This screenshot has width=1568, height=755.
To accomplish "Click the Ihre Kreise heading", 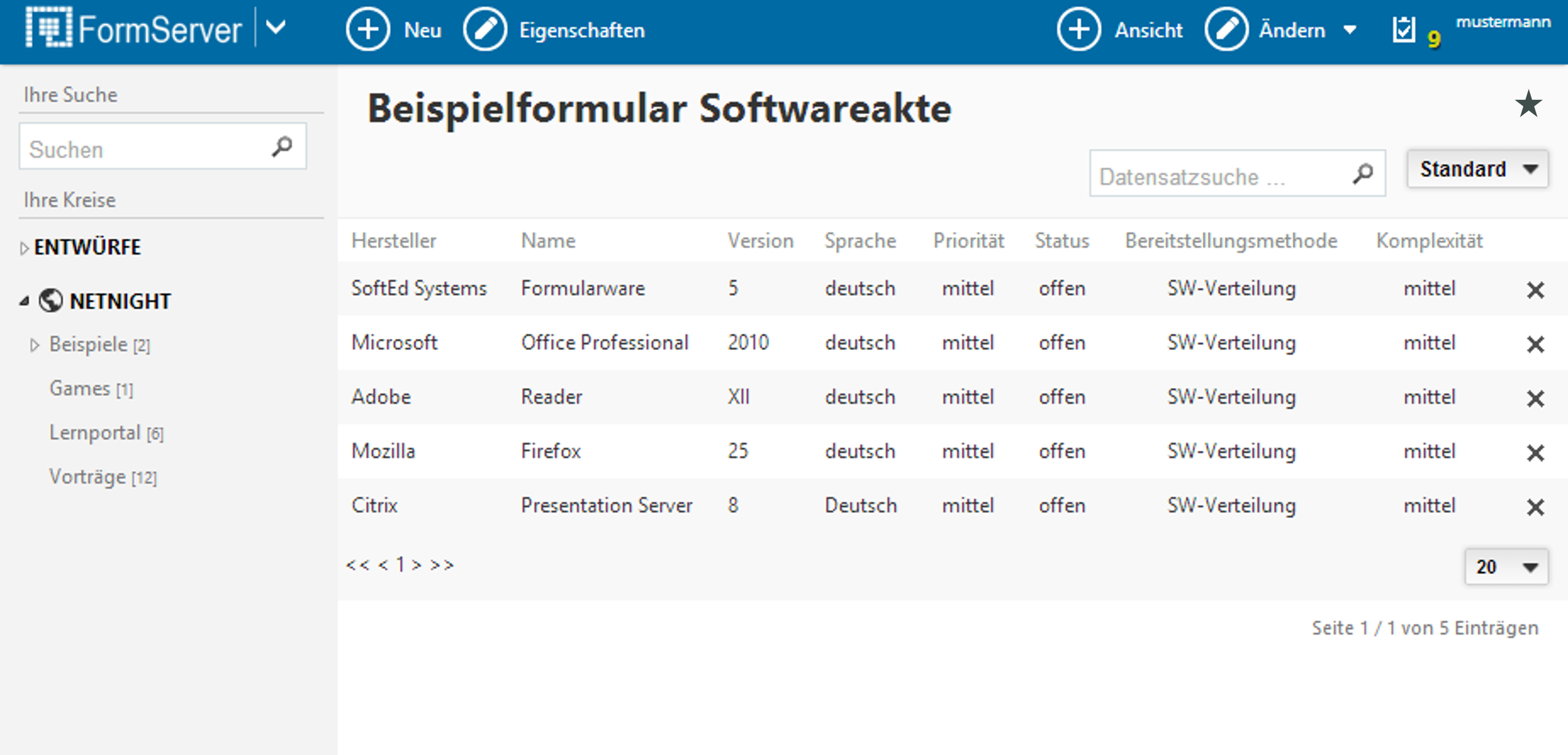I will click(70, 199).
